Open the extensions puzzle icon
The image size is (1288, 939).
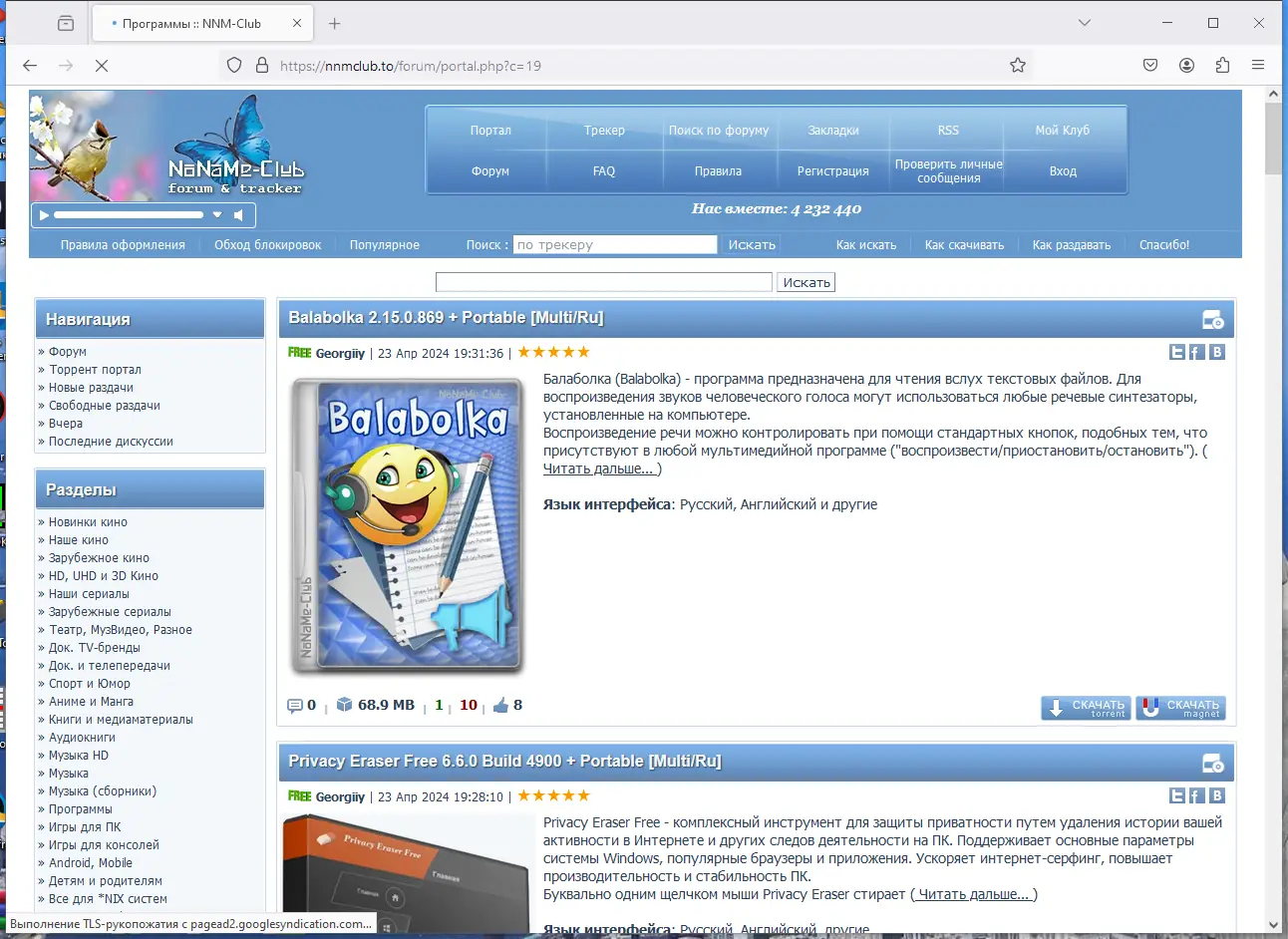click(x=1222, y=65)
